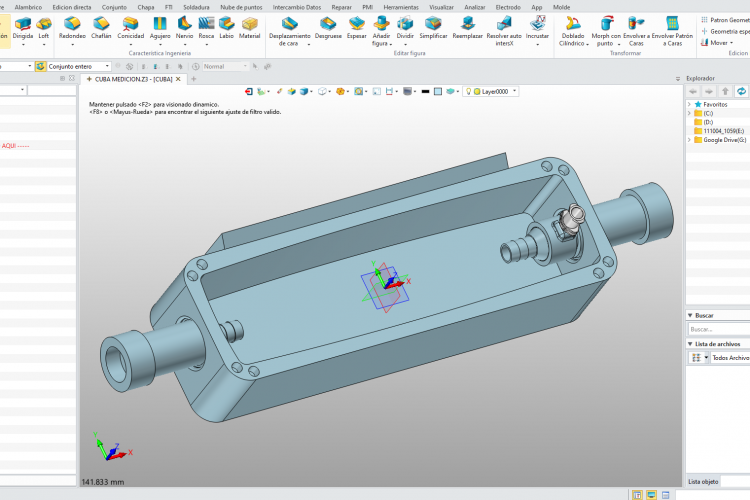This screenshot has width=750, height=500.
Task: Switch to the Visualizar ribbon tab
Action: tap(441, 7)
